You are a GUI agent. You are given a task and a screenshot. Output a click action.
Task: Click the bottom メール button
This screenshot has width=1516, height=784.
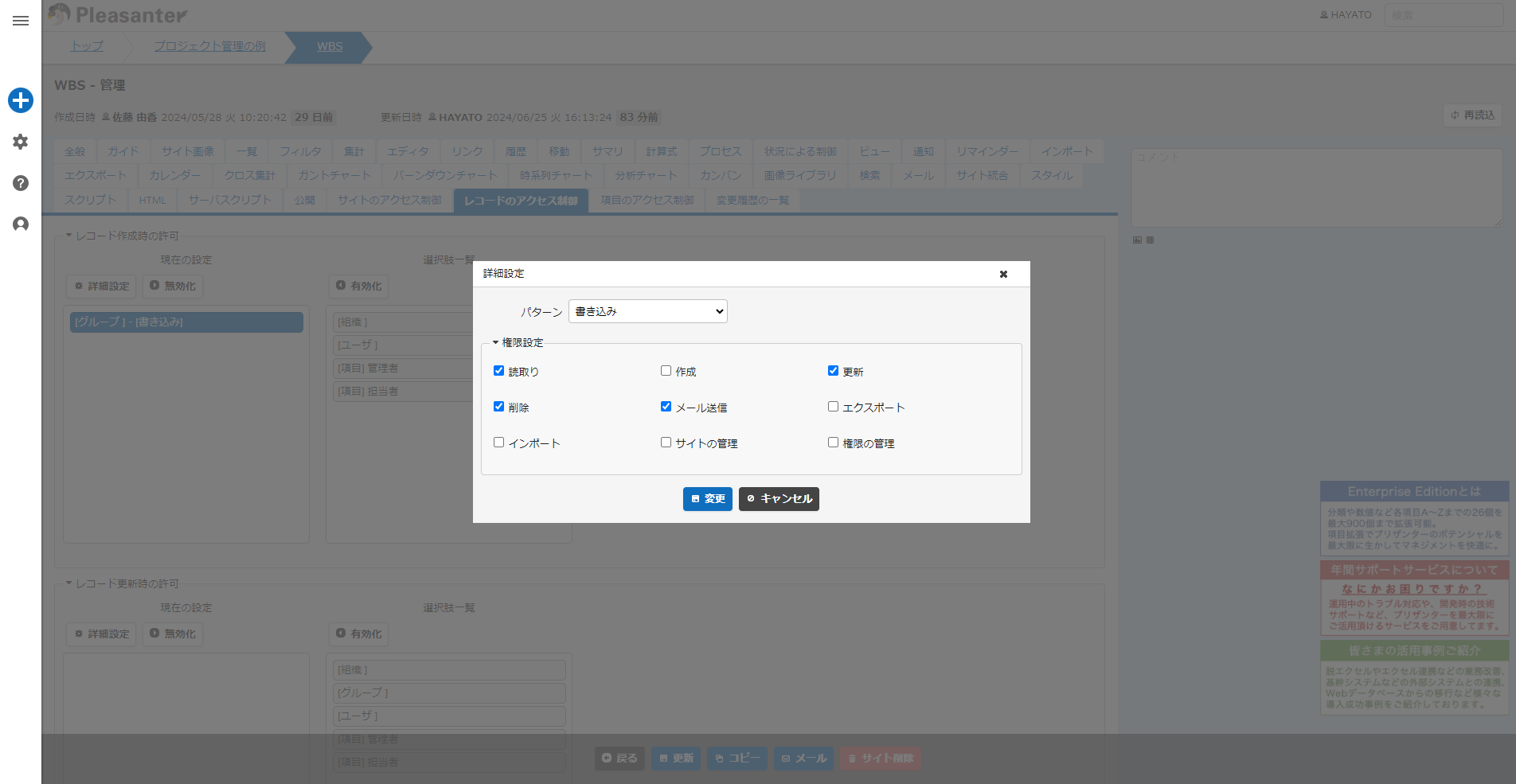click(804, 759)
